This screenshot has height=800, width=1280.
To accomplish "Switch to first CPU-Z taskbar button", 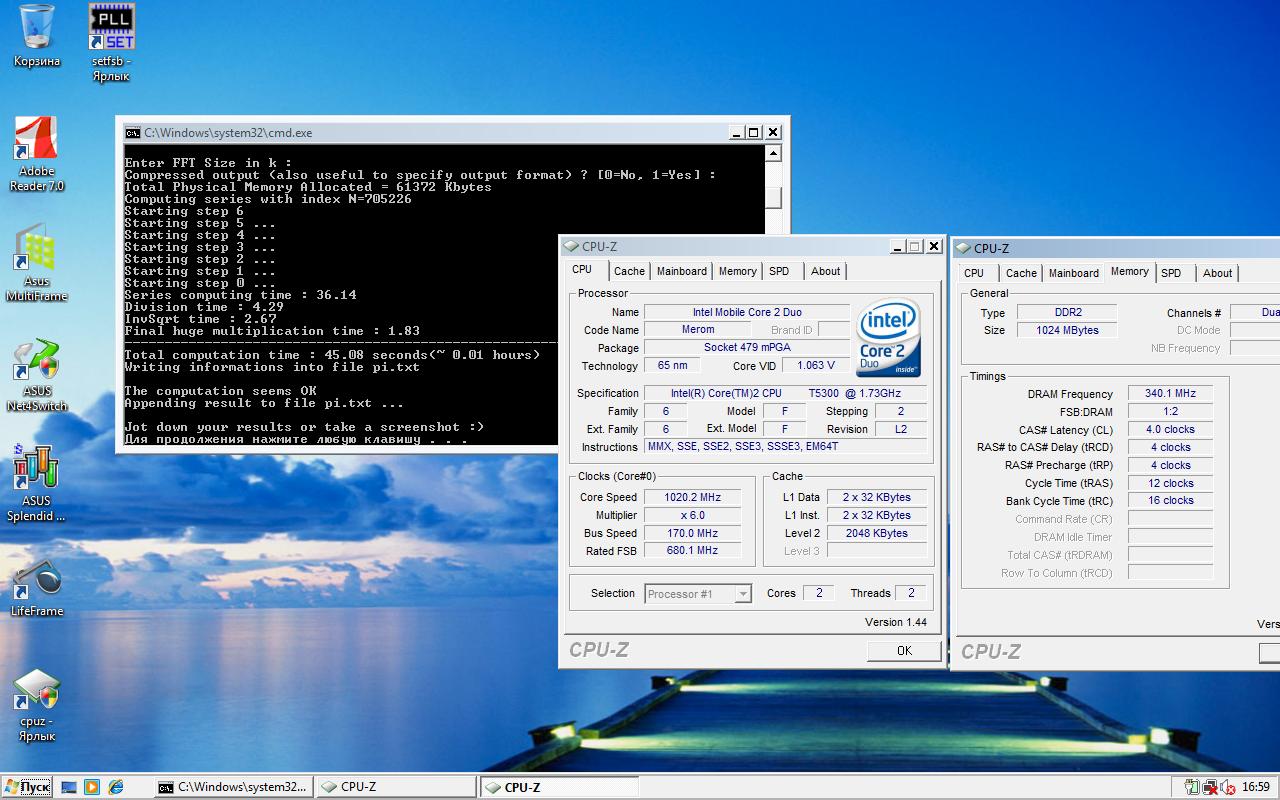I will 397,787.
